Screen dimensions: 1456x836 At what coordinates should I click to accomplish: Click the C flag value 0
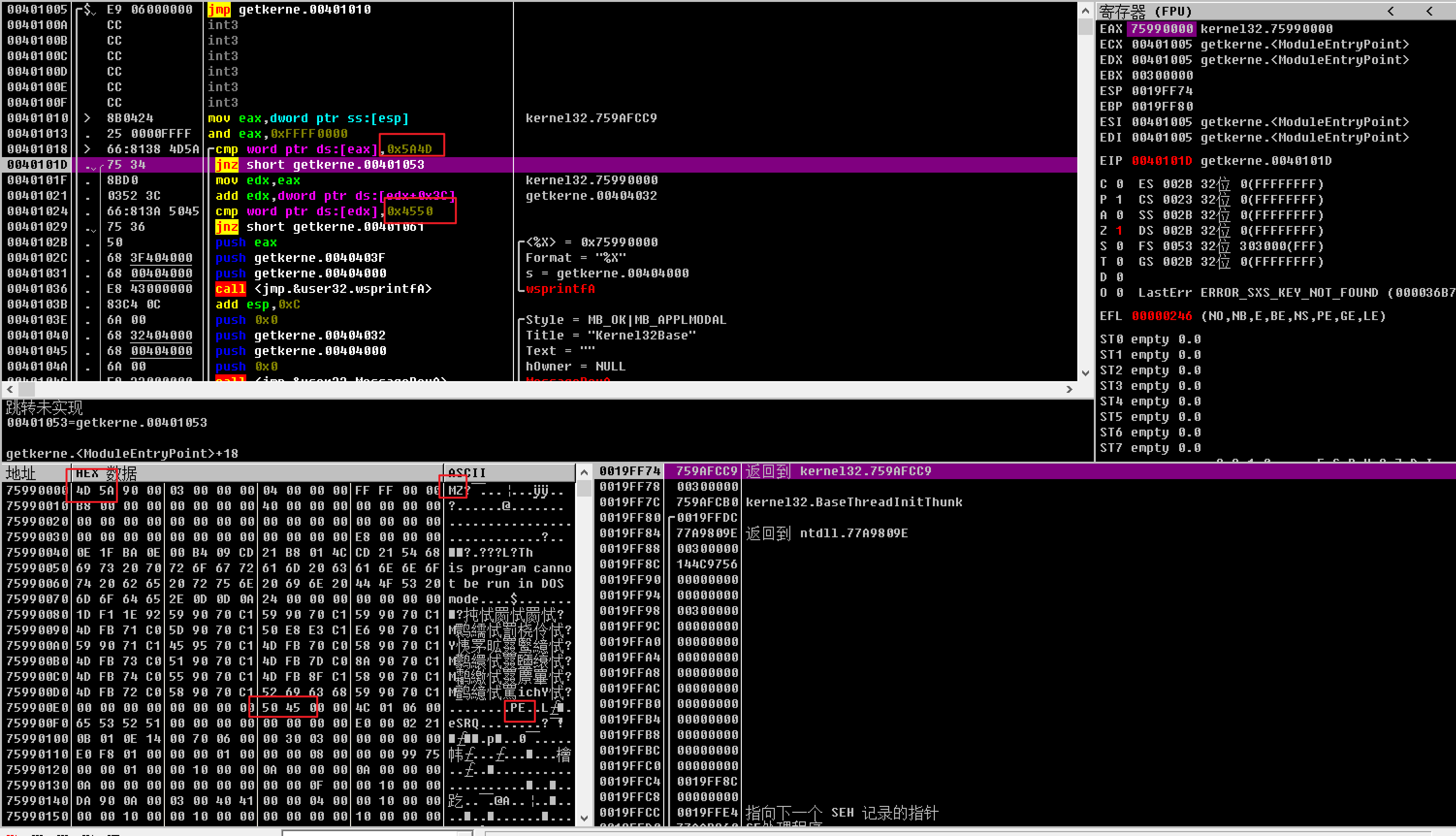tap(1119, 184)
